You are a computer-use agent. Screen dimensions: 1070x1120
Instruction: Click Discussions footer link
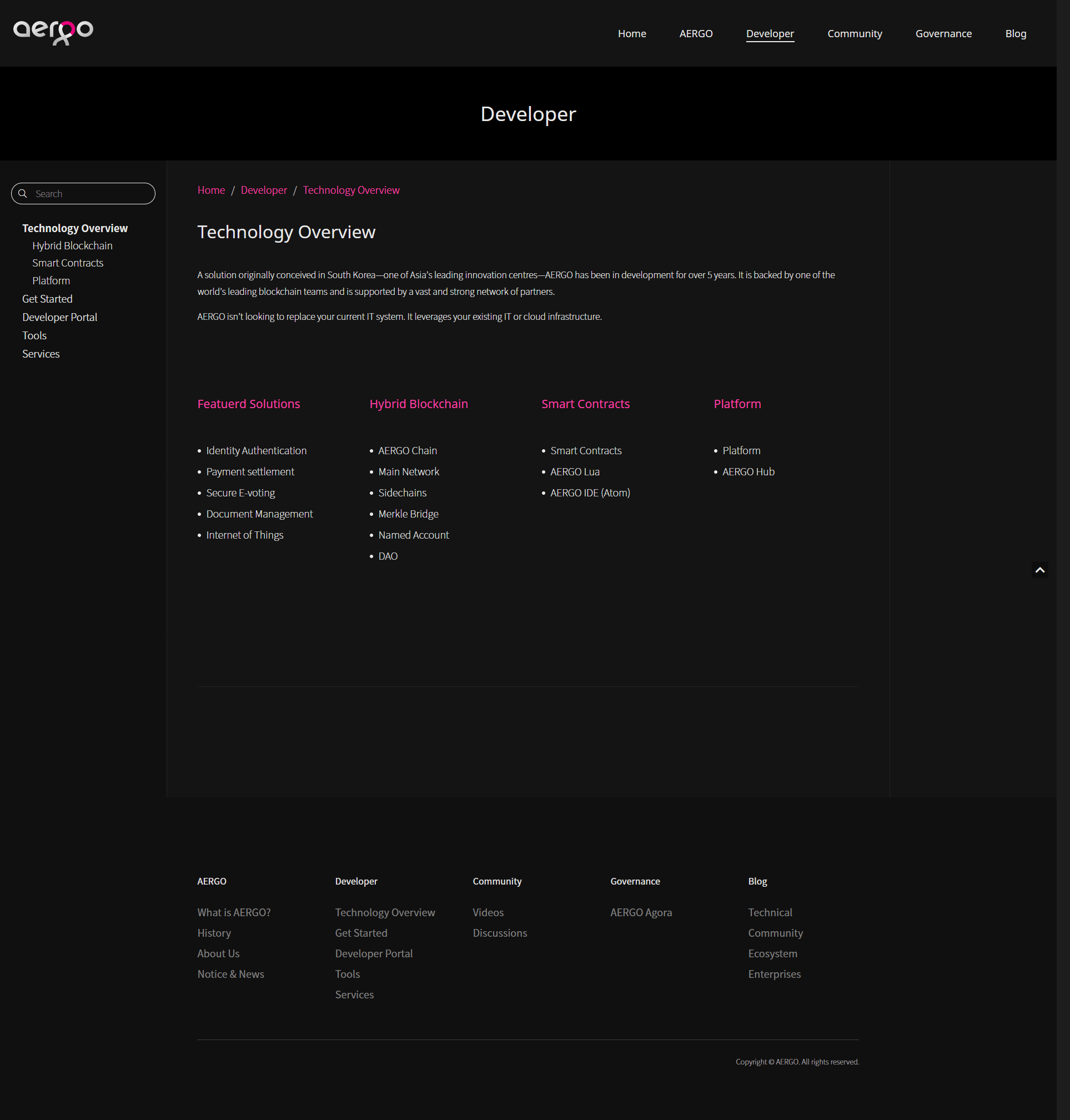[x=500, y=933]
